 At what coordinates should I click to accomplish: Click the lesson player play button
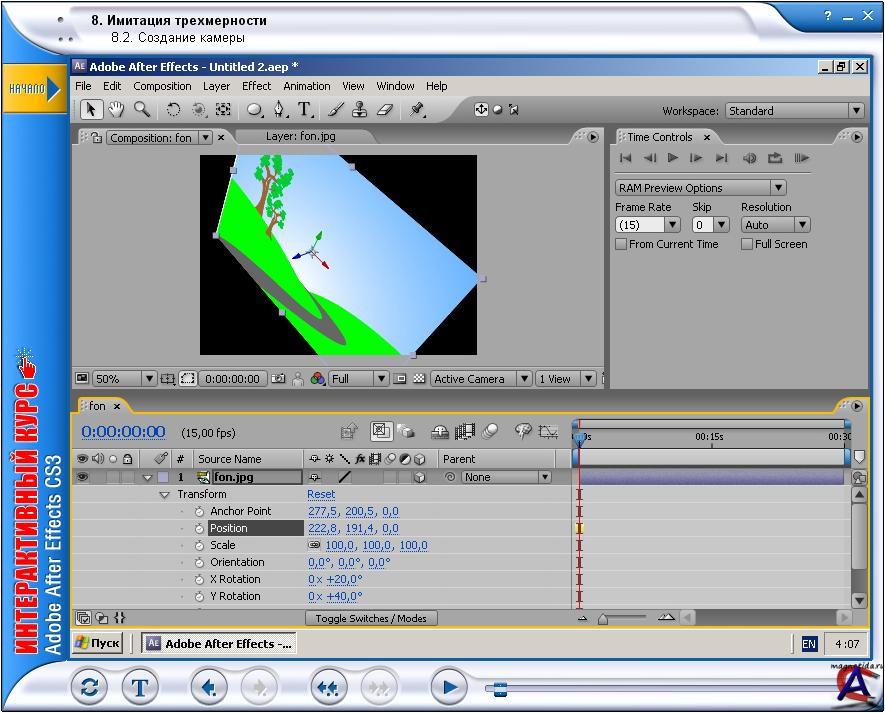pyautogui.click(x=449, y=687)
